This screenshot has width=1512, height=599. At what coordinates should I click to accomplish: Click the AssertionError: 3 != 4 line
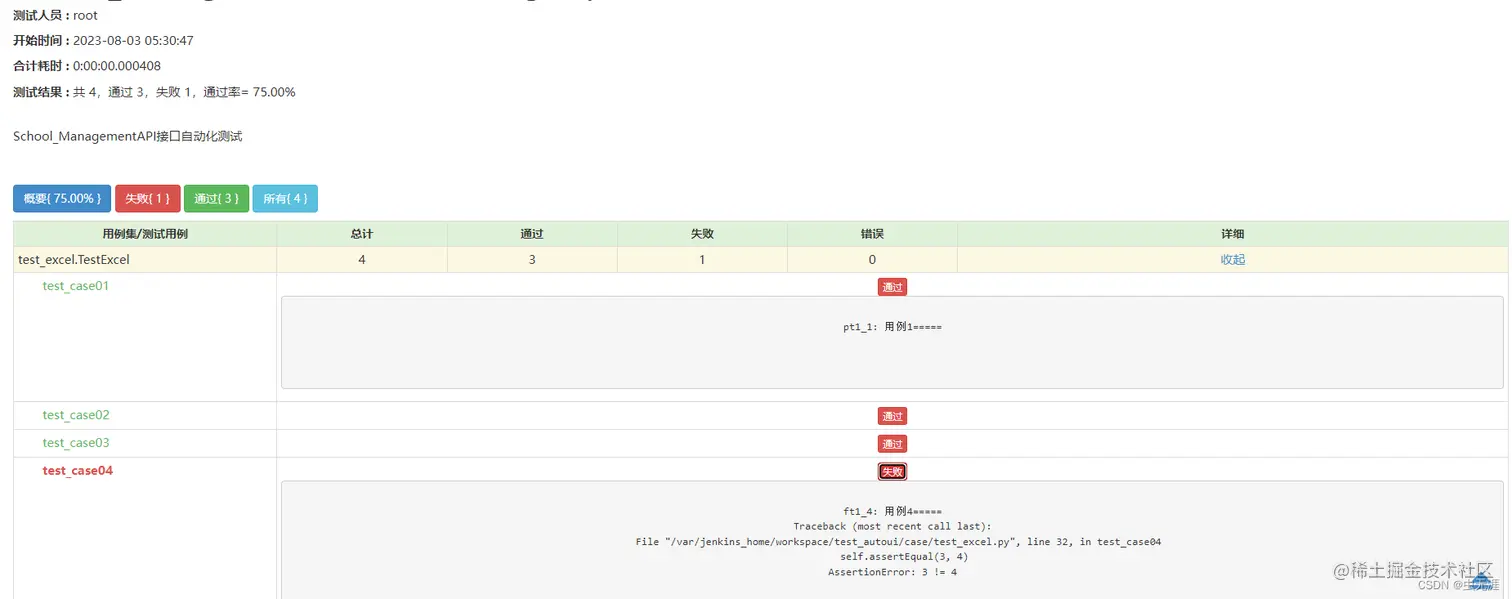tap(892, 572)
